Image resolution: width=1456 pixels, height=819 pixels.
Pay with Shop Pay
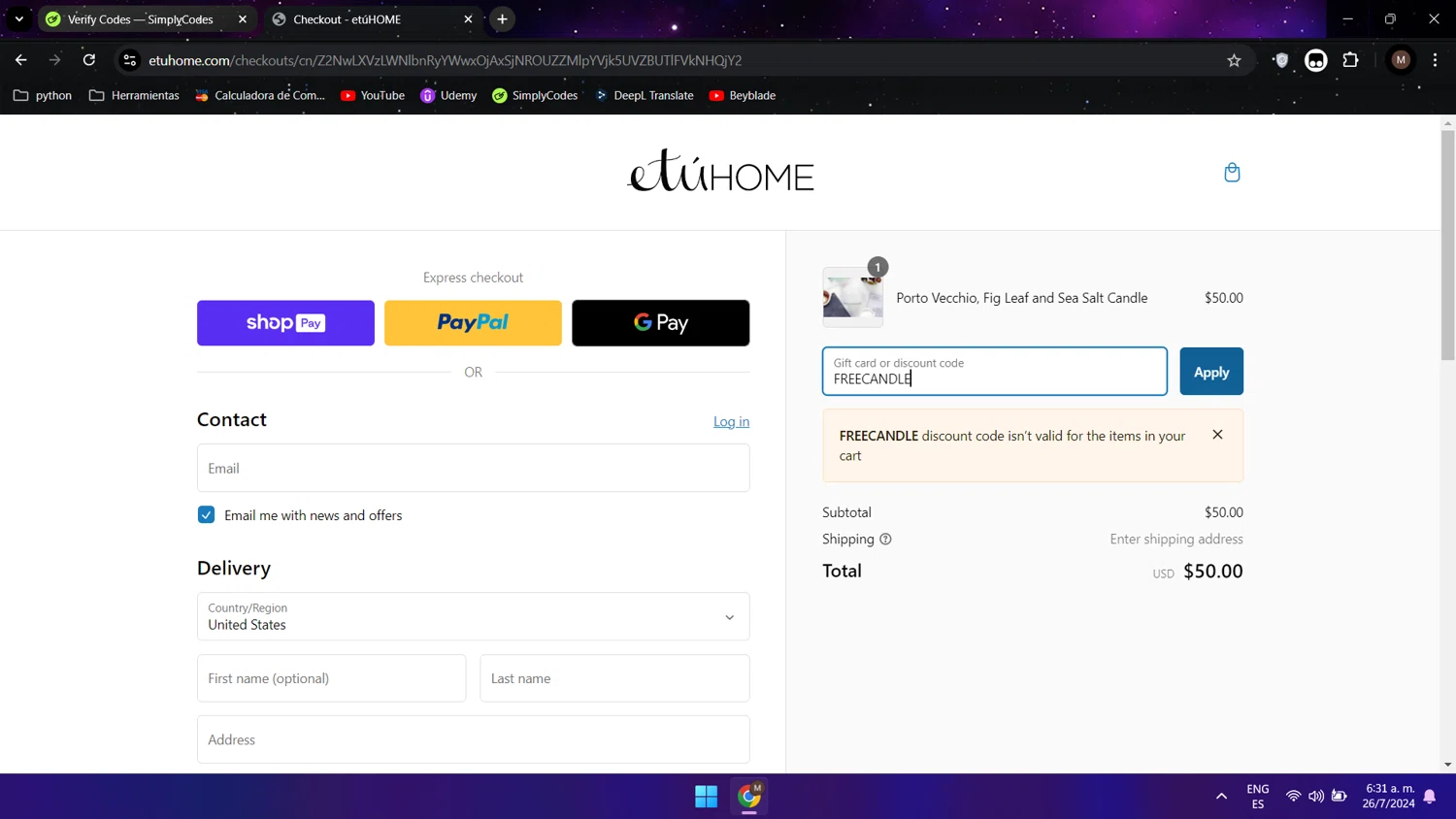pos(285,323)
